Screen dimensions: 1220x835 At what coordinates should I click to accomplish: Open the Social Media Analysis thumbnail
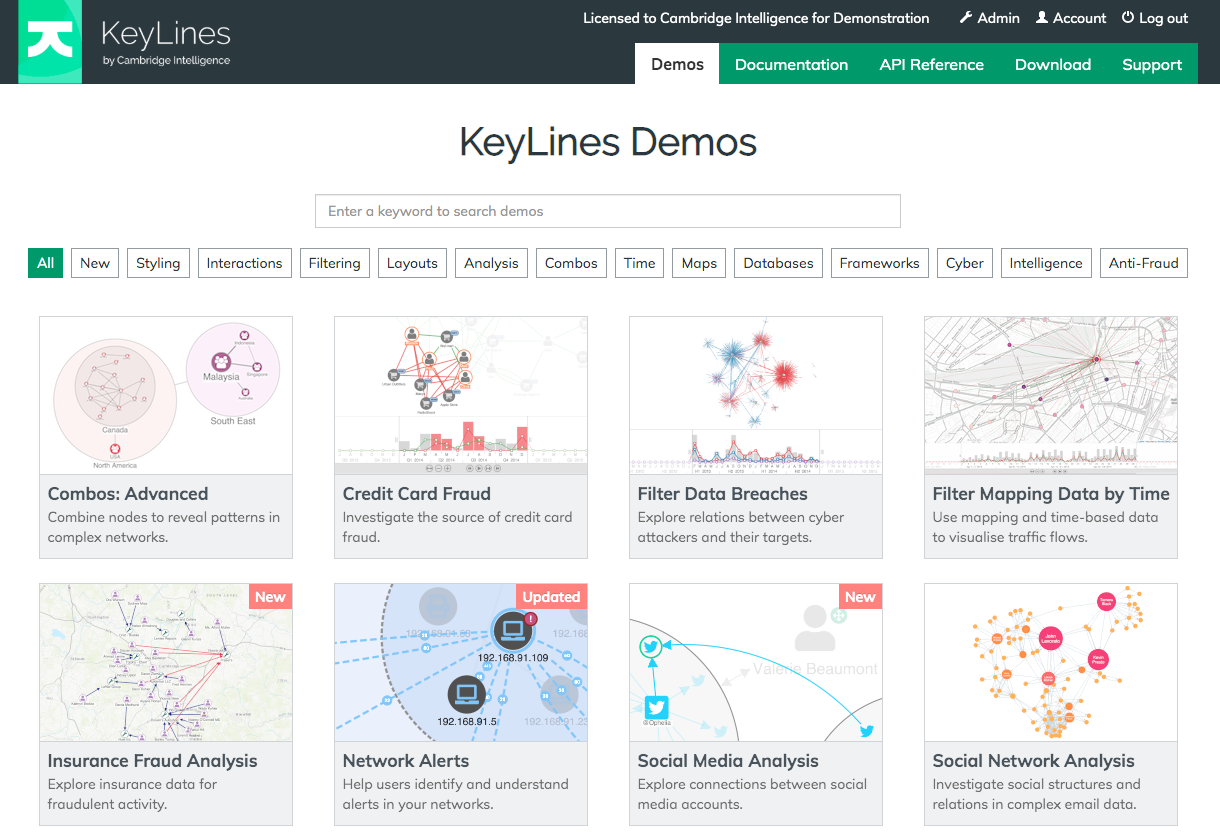tap(756, 662)
